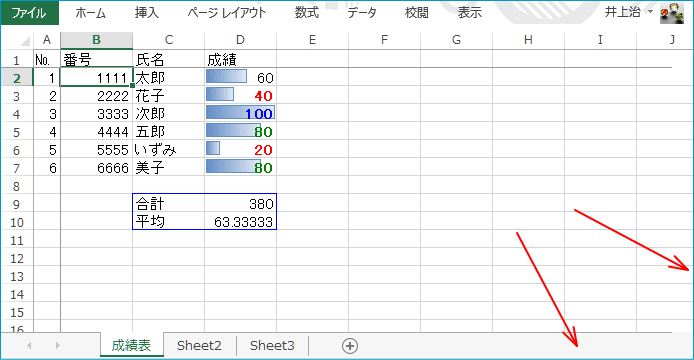Select column E header
The height and width of the screenshot is (360, 694).
(312, 40)
